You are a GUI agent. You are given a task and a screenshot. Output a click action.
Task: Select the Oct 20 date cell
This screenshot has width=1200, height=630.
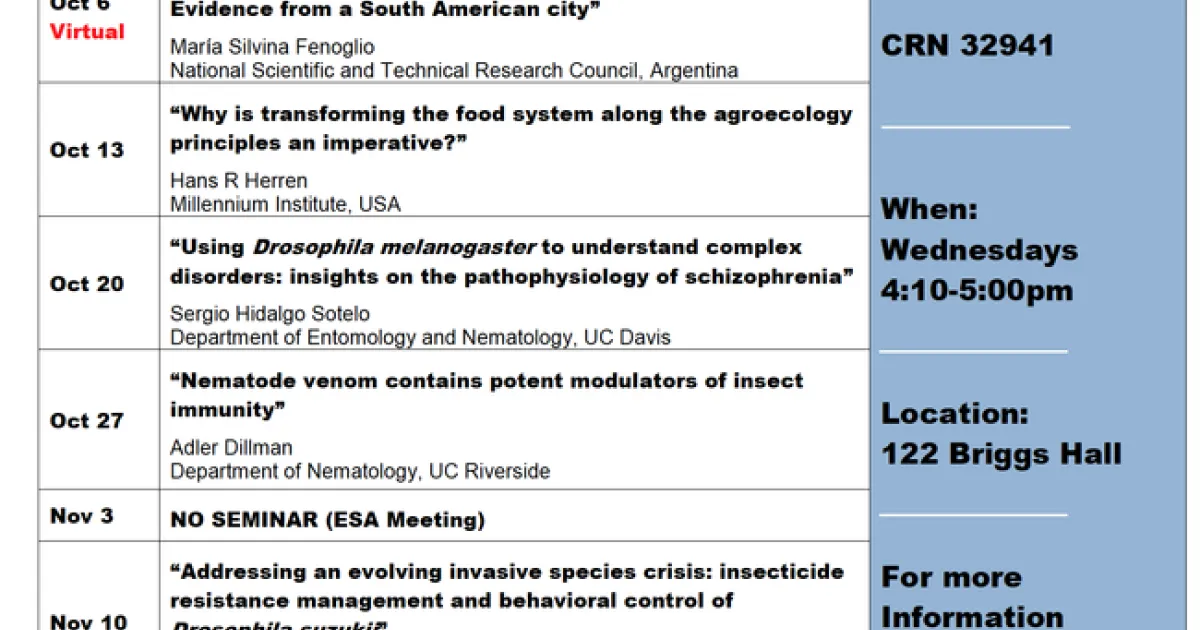[87, 284]
